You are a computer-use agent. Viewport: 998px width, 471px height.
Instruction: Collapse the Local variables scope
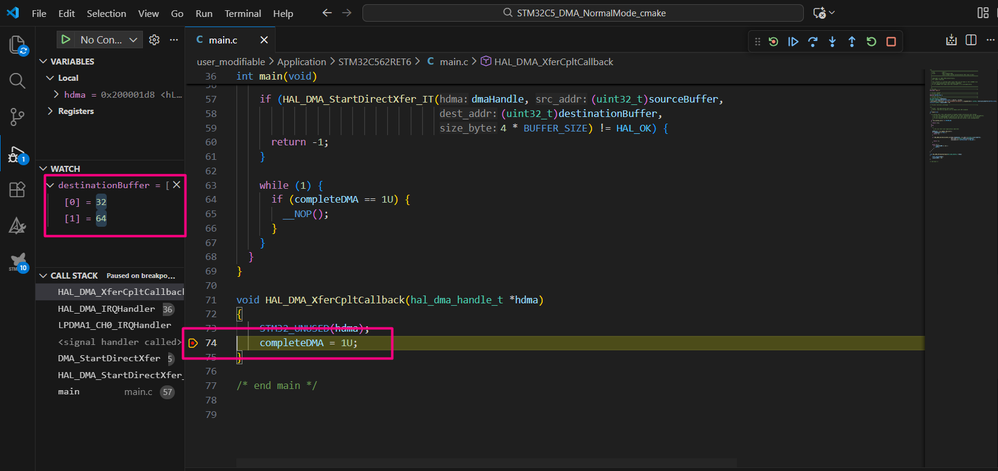pos(51,78)
